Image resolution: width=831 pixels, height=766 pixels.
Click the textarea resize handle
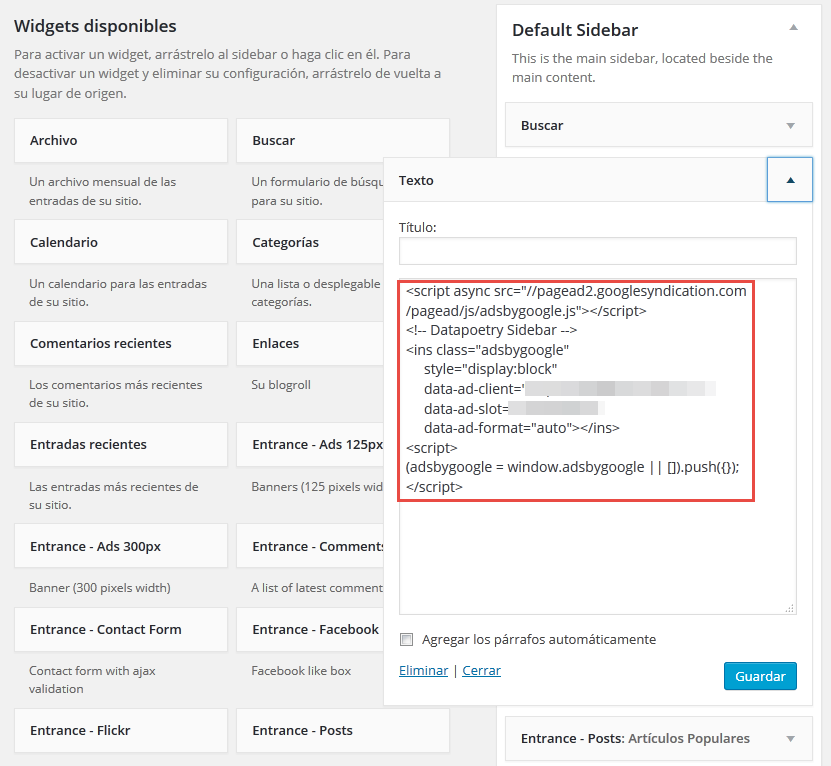[x=790, y=608]
